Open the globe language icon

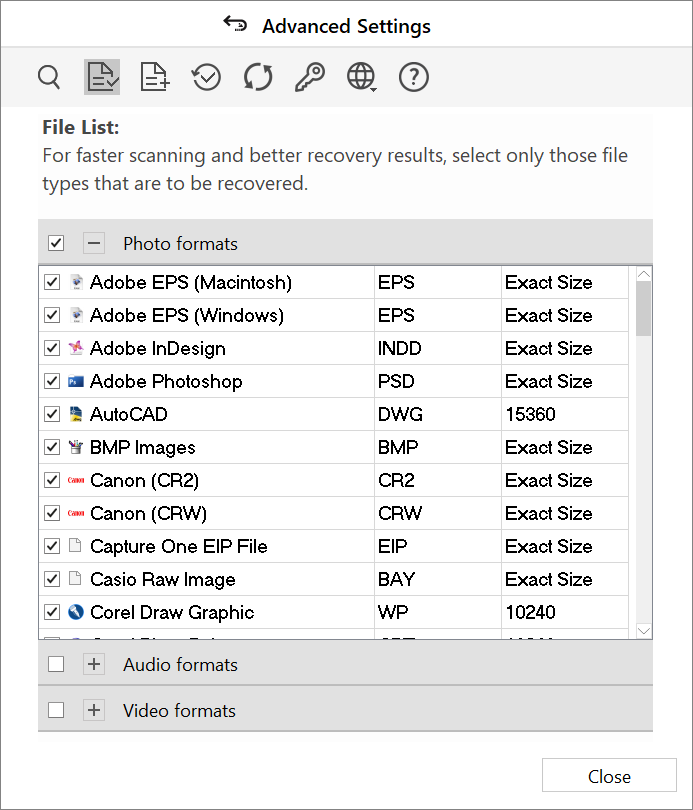(361, 77)
